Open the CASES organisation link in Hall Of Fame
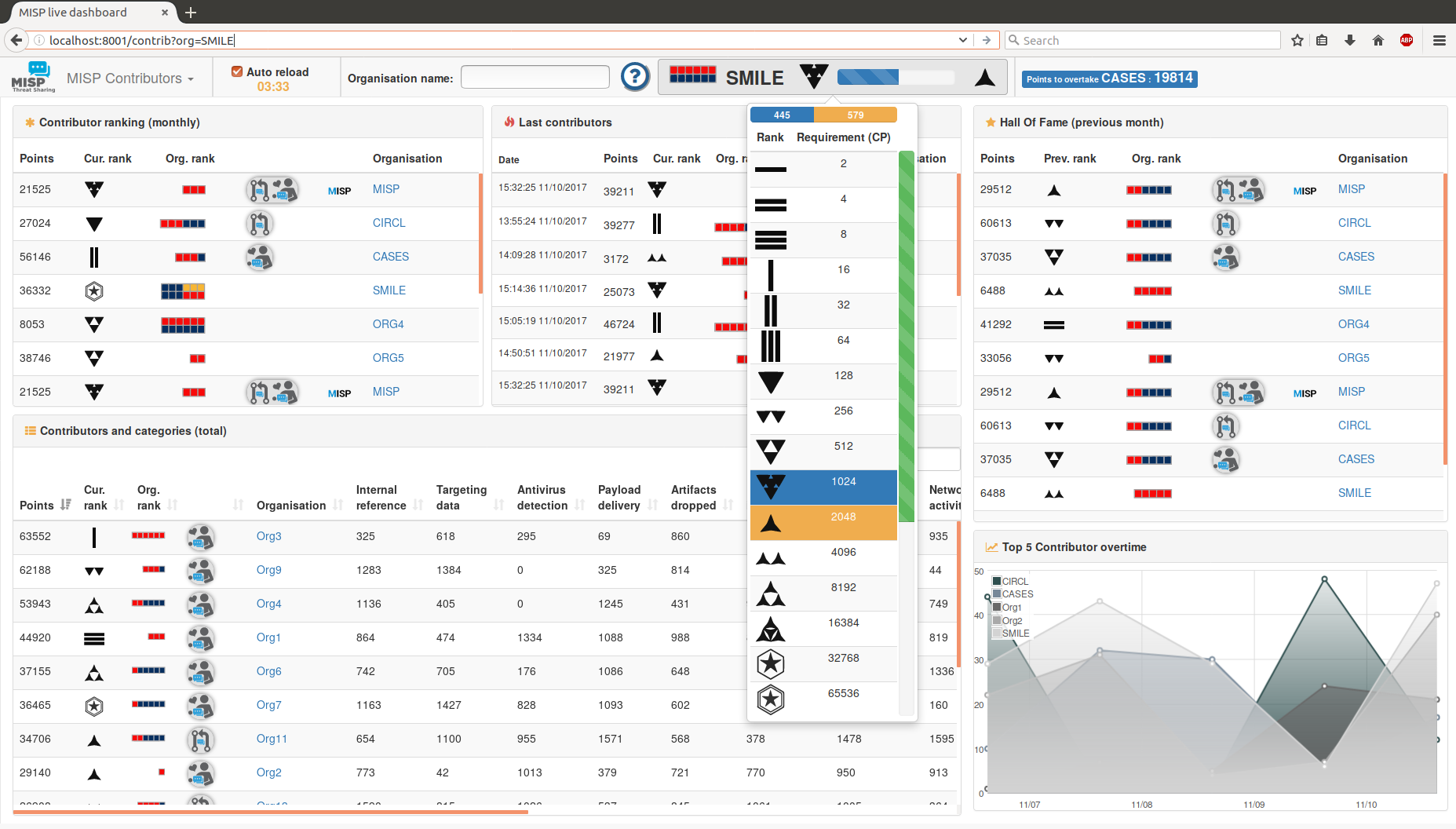This screenshot has height=829, width=1456. [1356, 256]
